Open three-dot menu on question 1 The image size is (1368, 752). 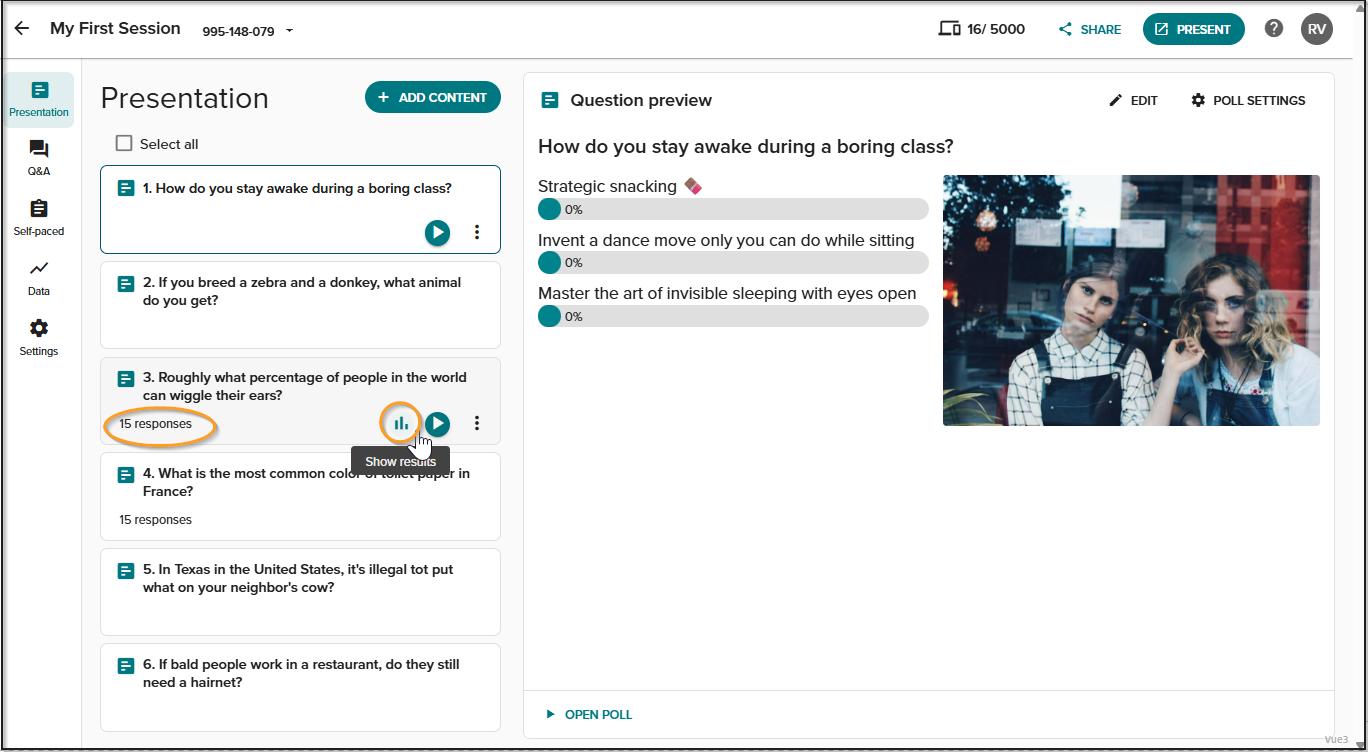click(477, 233)
